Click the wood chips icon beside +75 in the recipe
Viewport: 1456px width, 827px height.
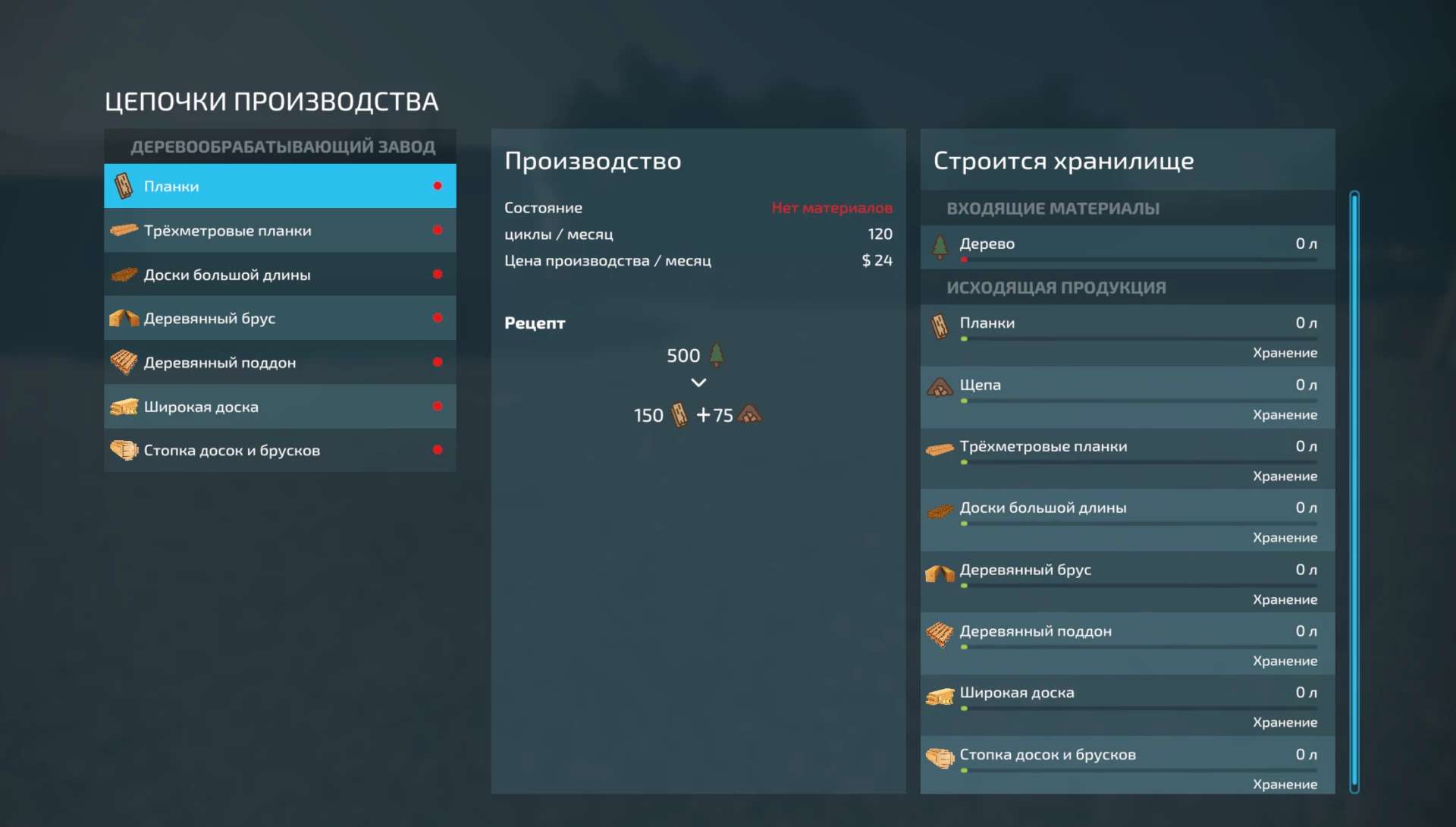(x=749, y=415)
